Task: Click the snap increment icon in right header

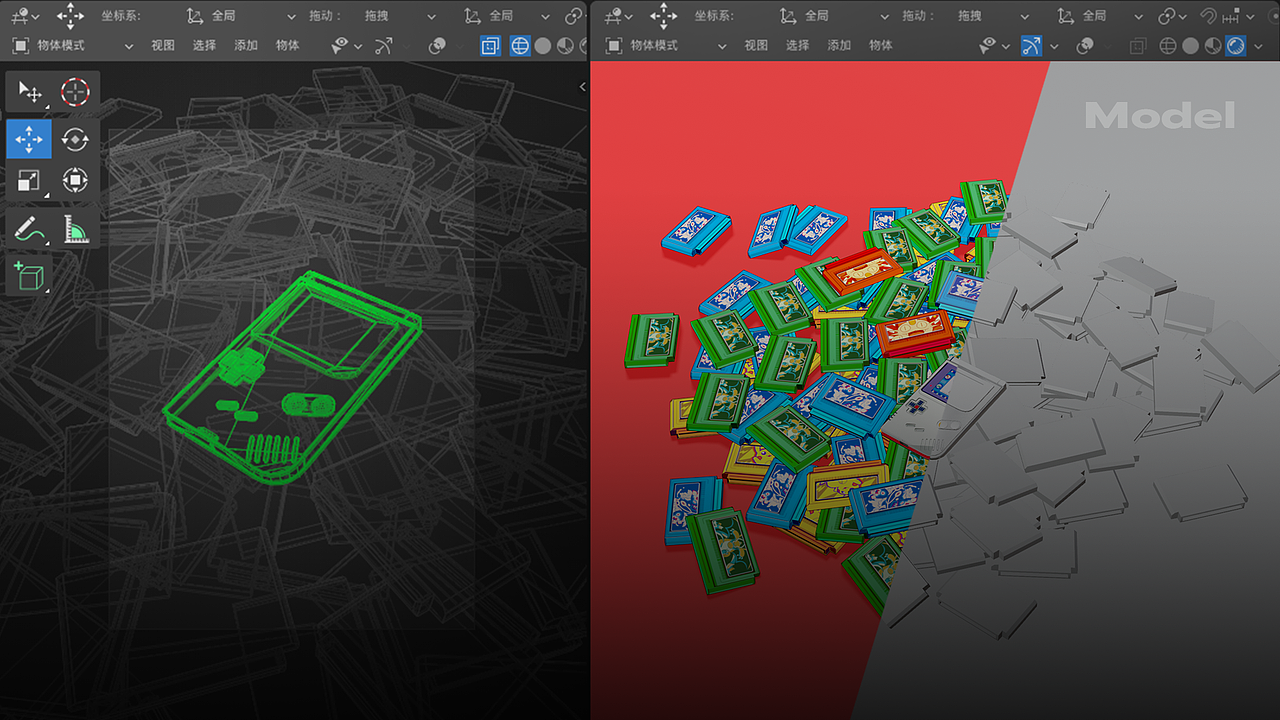Action: click(1231, 16)
